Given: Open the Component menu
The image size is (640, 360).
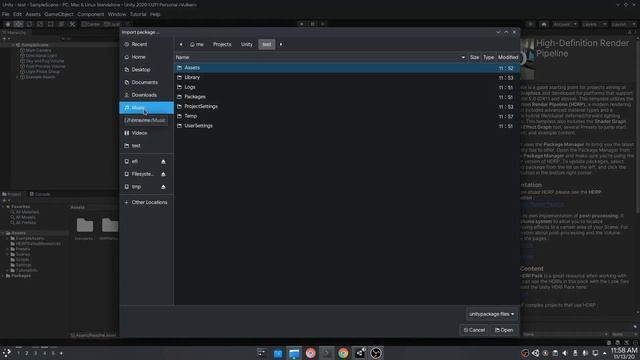Looking at the screenshot, I should (91, 14).
